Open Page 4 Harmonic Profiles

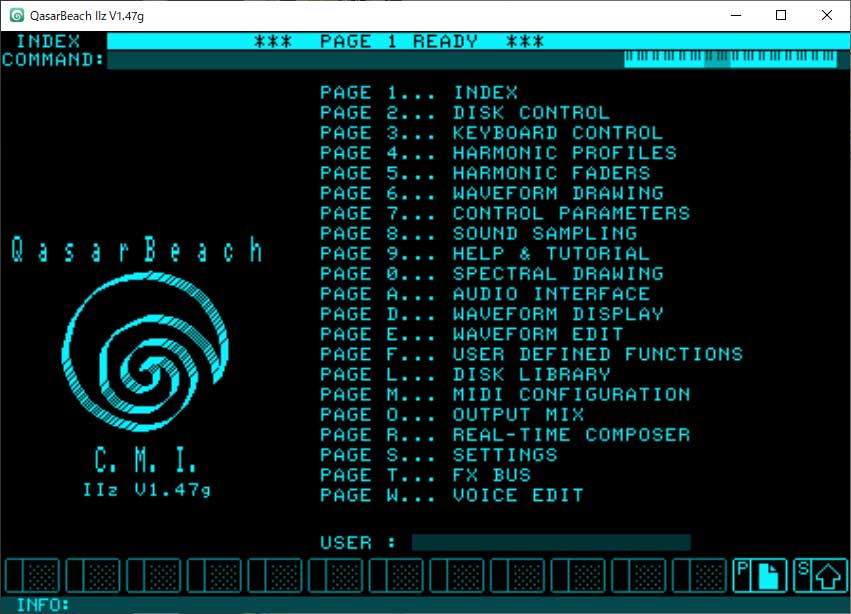(498, 153)
